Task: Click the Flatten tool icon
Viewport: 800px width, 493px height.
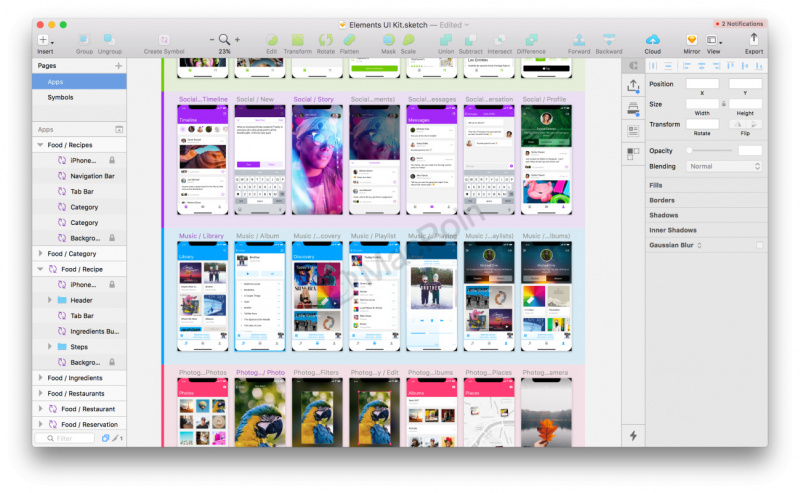Action: click(x=350, y=40)
